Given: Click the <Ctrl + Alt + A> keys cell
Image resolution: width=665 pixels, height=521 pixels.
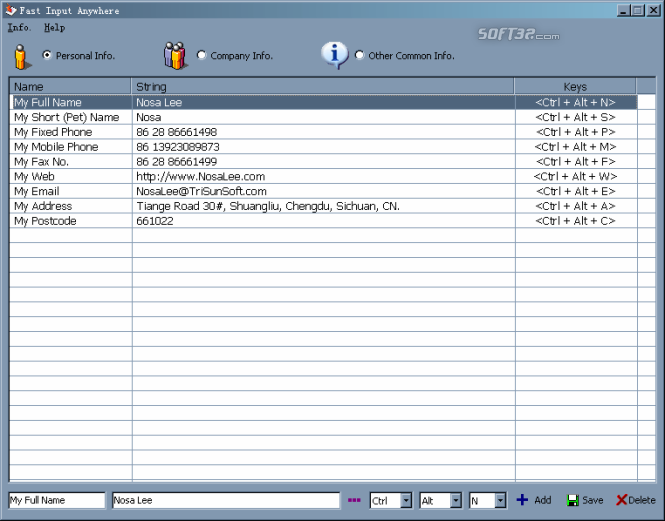Looking at the screenshot, I should [575, 206].
